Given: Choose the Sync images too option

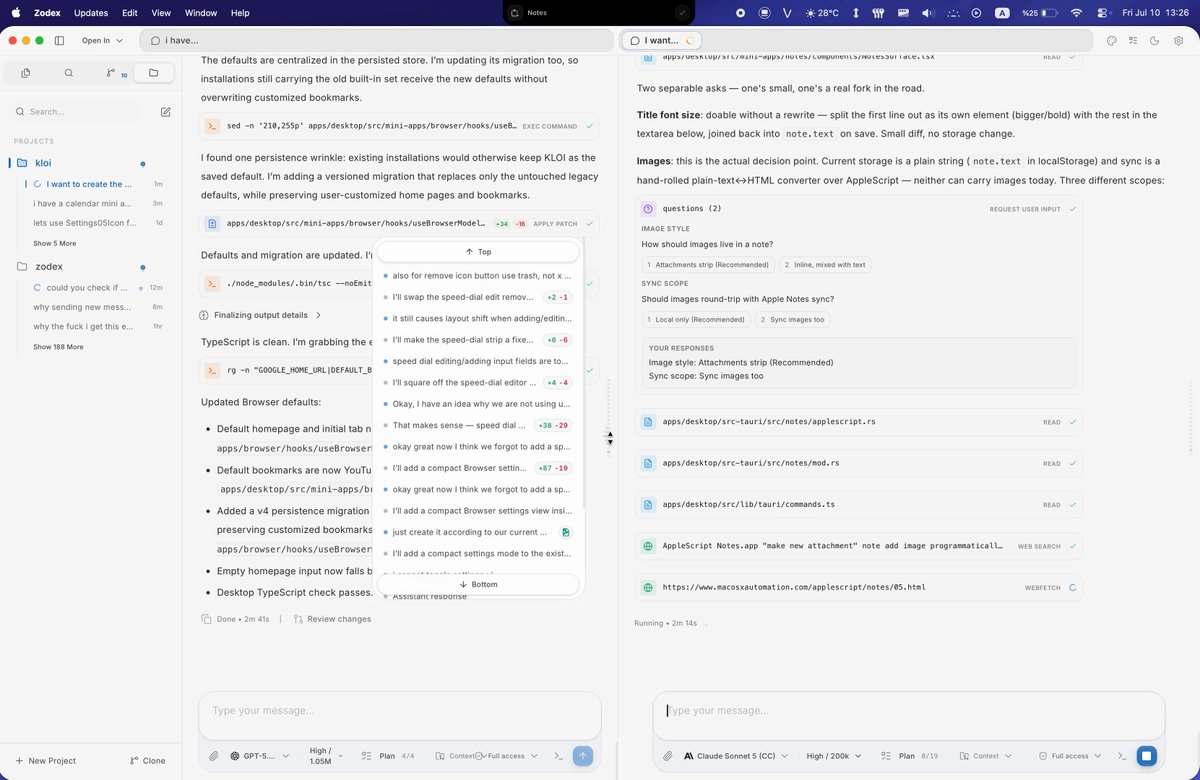Looking at the screenshot, I should (x=792, y=320).
